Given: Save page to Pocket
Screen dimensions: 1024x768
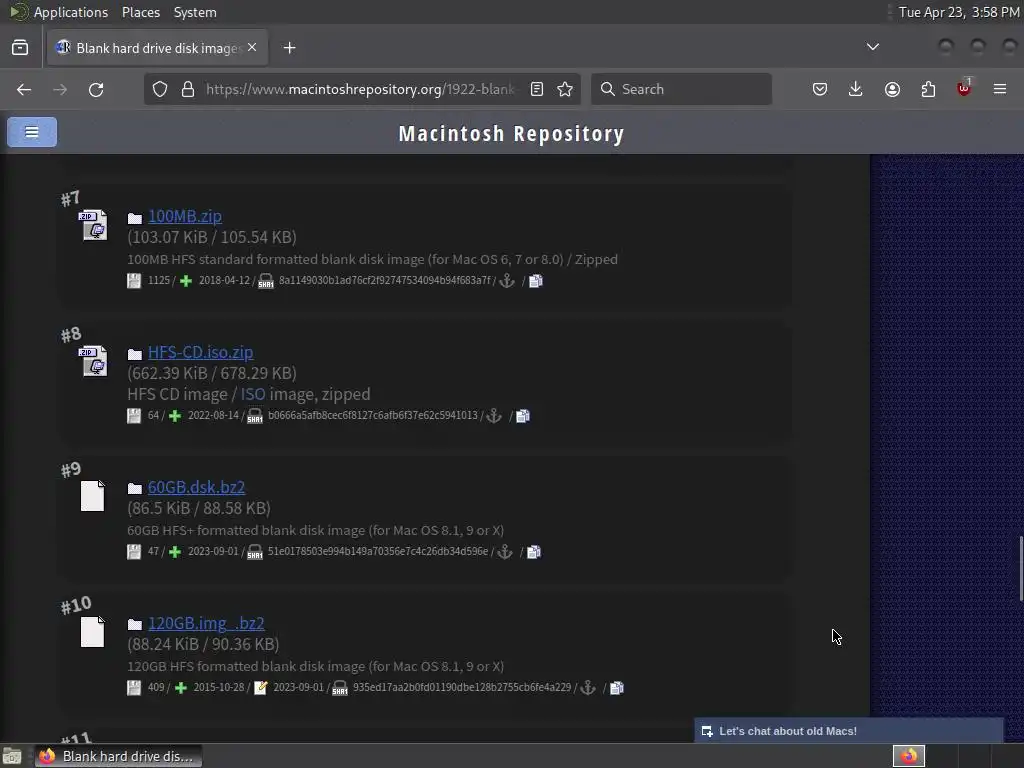Looking at the screenshot, I should point(820,89).
